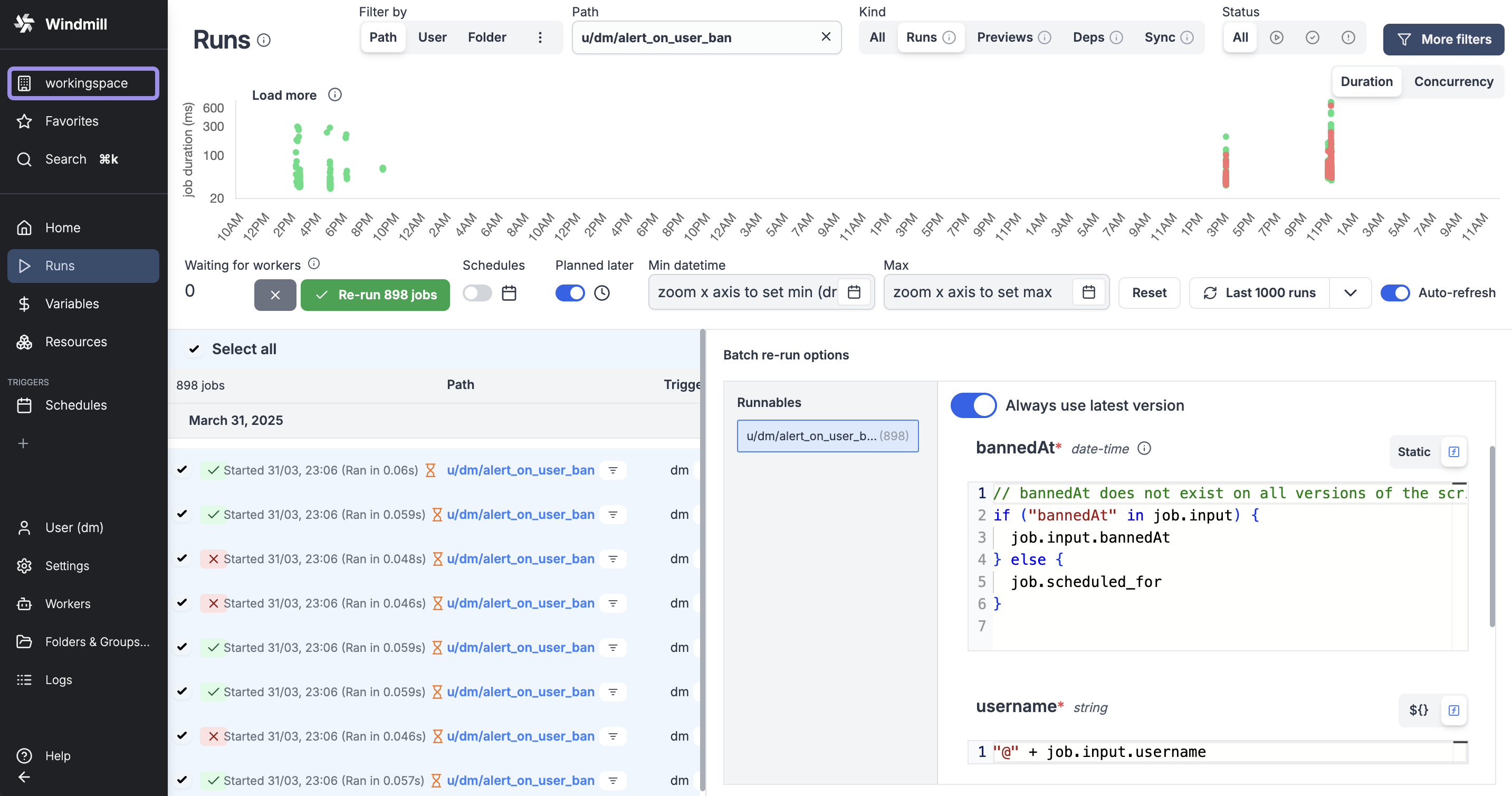Open Search from the sidebar
The image size is (1512, 796).
[65, 158]
